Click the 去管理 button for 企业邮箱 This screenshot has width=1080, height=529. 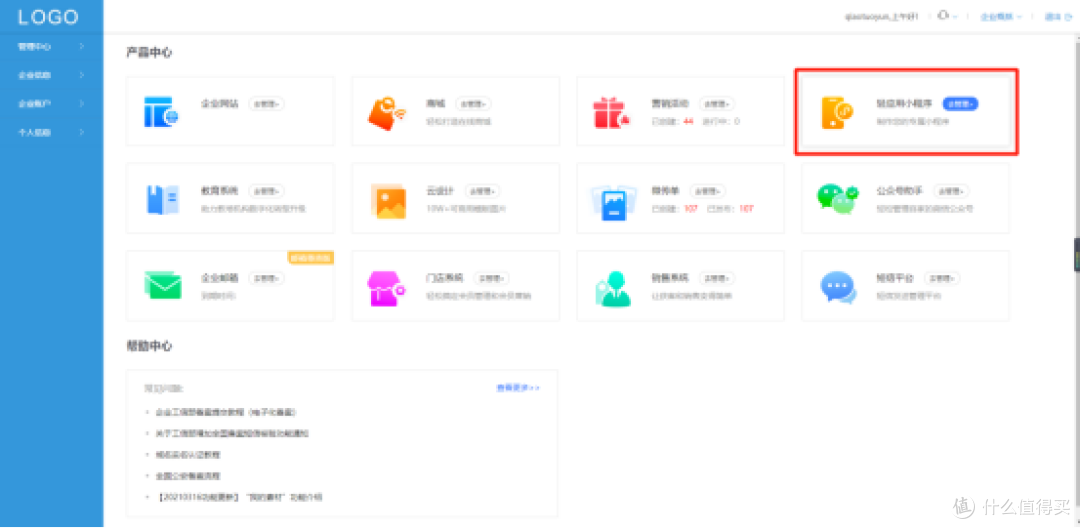(267, 279)
